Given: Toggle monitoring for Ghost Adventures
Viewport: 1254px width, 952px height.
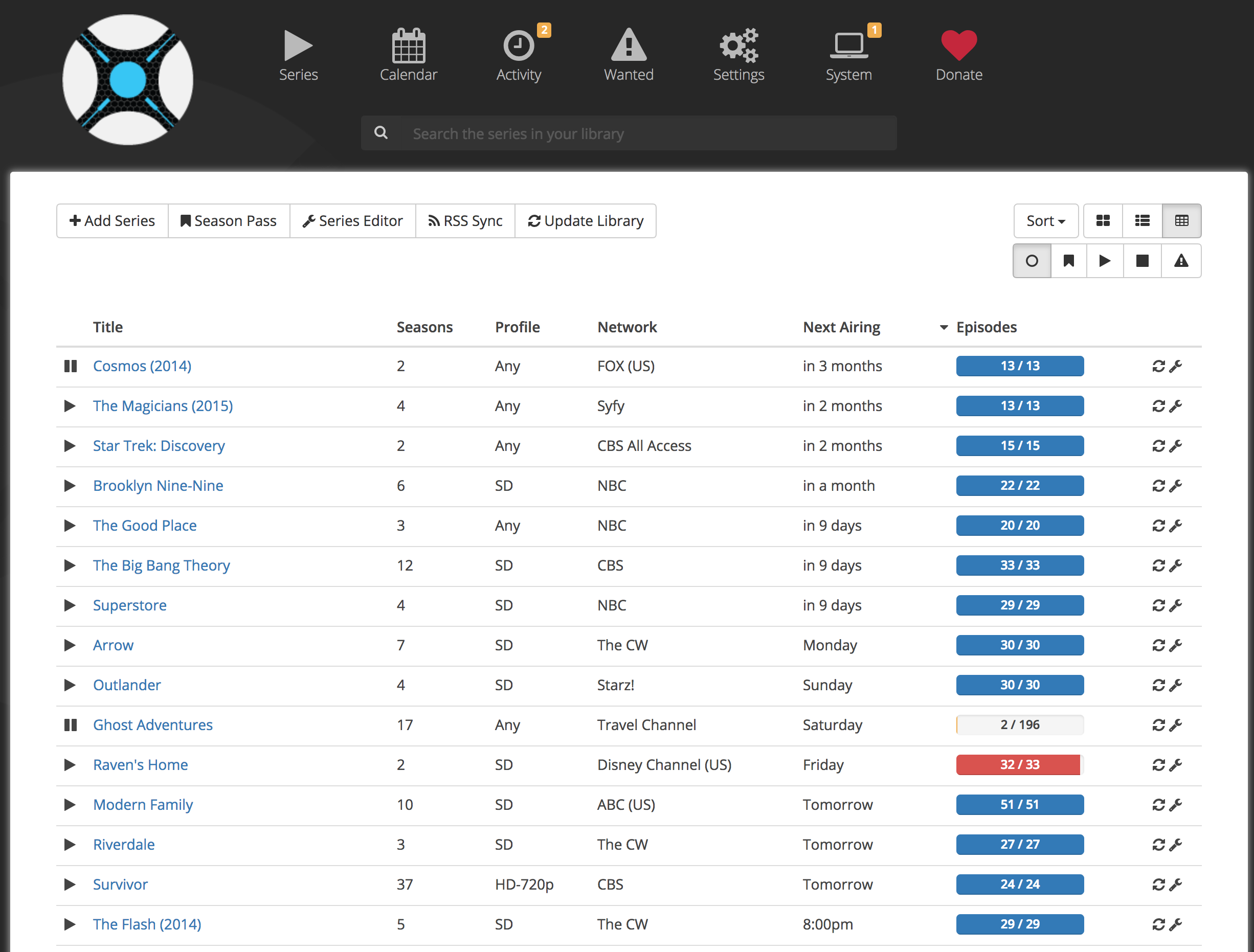Looking at the screenshot, I should pyautogui.click(x=70, y=725).
